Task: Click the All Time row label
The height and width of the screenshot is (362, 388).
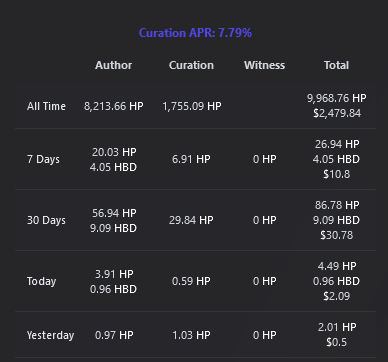Action: coord(46,106)
